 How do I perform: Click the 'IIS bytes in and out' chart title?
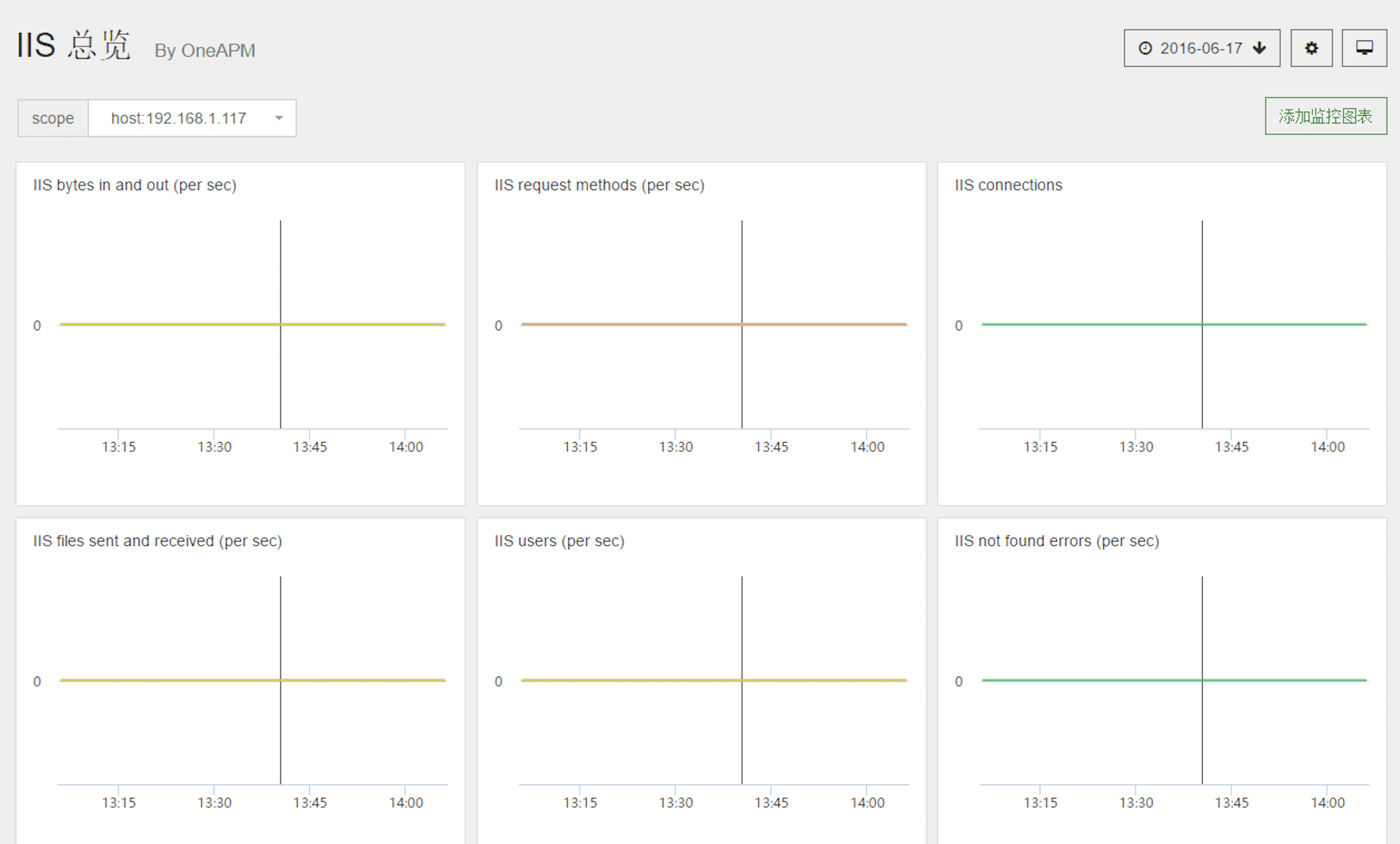coord(135,185)
